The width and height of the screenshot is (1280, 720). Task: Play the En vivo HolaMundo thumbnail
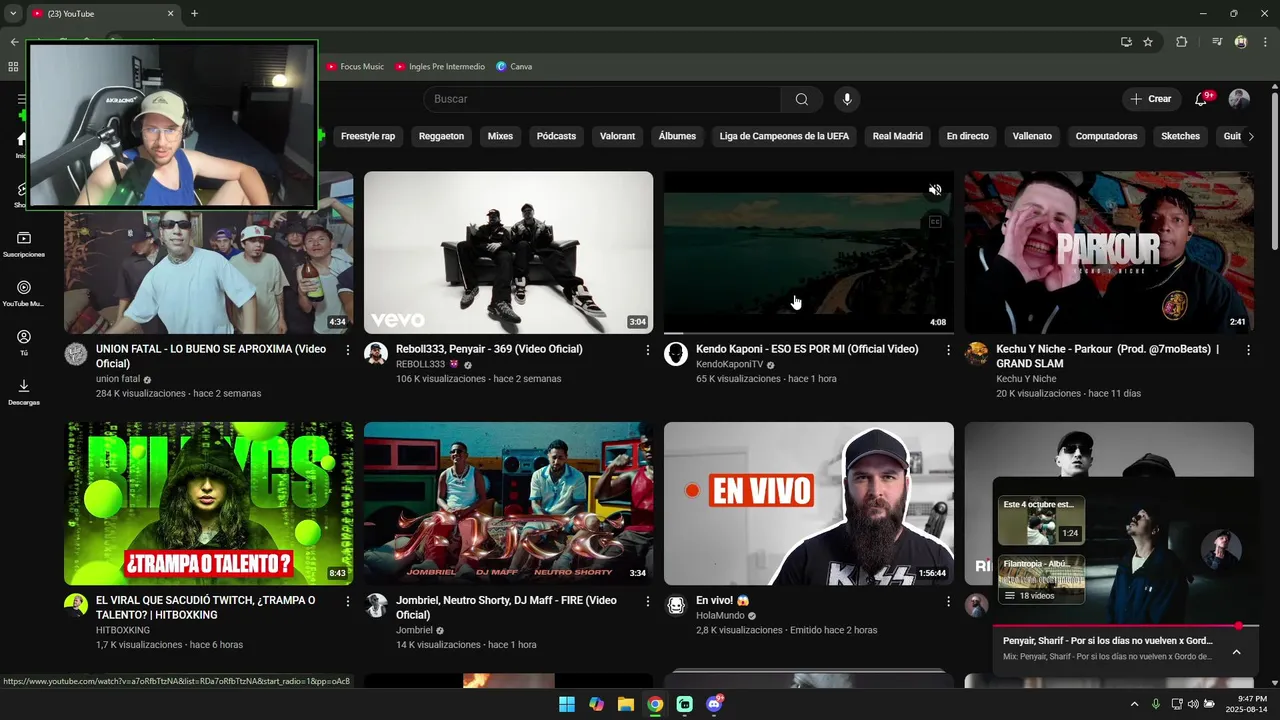click(809, 504)
